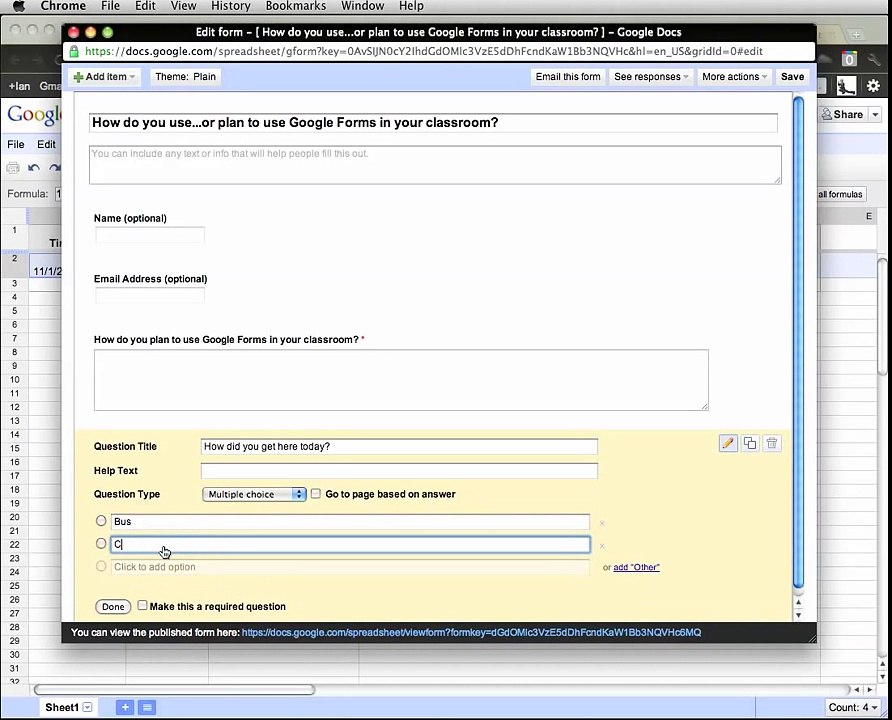Open the spreadsheet's File menu in background
Viewport: 892px width, 720px height.
[x=15, y=144]
